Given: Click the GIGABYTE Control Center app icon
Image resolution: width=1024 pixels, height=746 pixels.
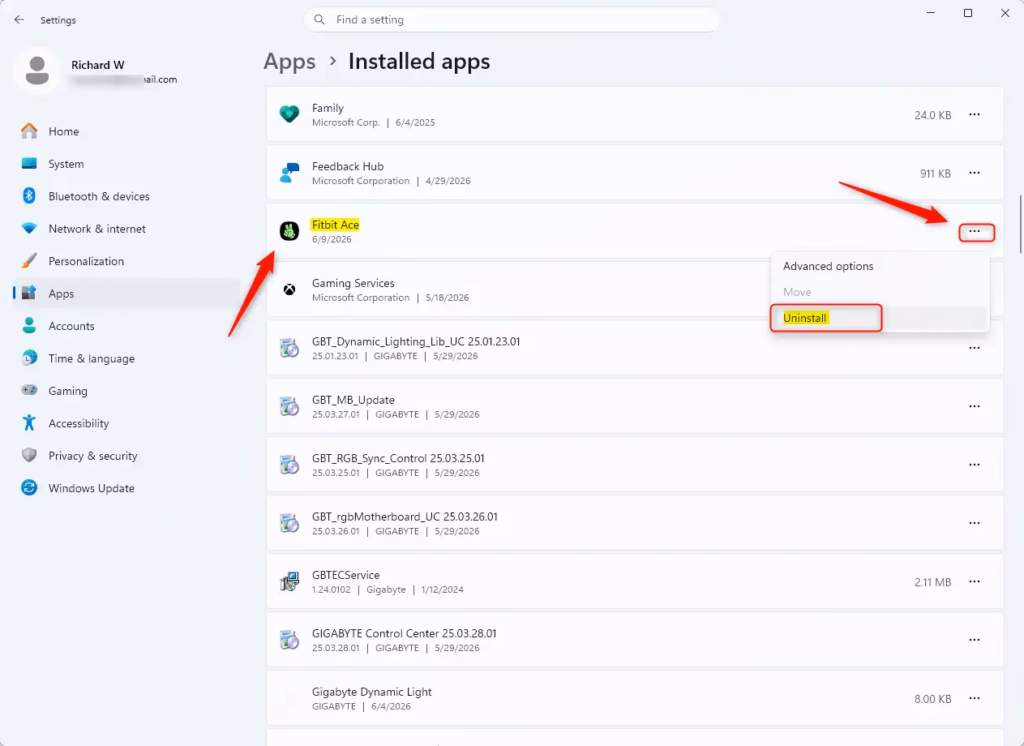Looking at the screenshot, I should 289,640.
